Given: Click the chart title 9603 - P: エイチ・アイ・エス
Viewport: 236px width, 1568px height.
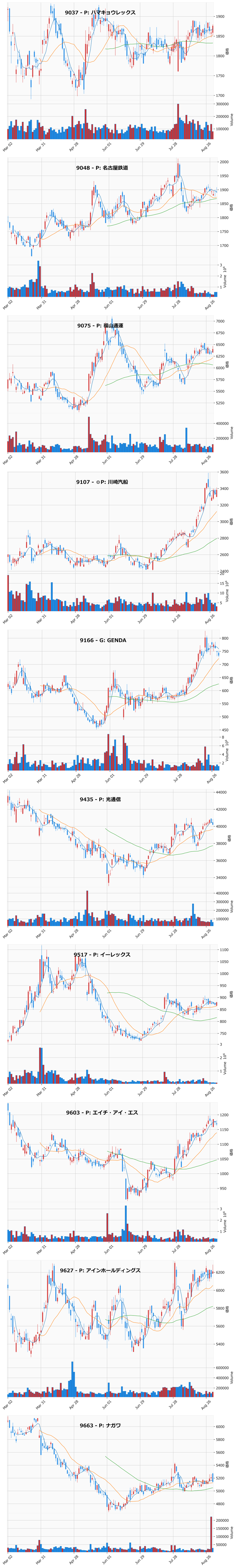Looking at the screenshot, I should tap(102, 1113).
